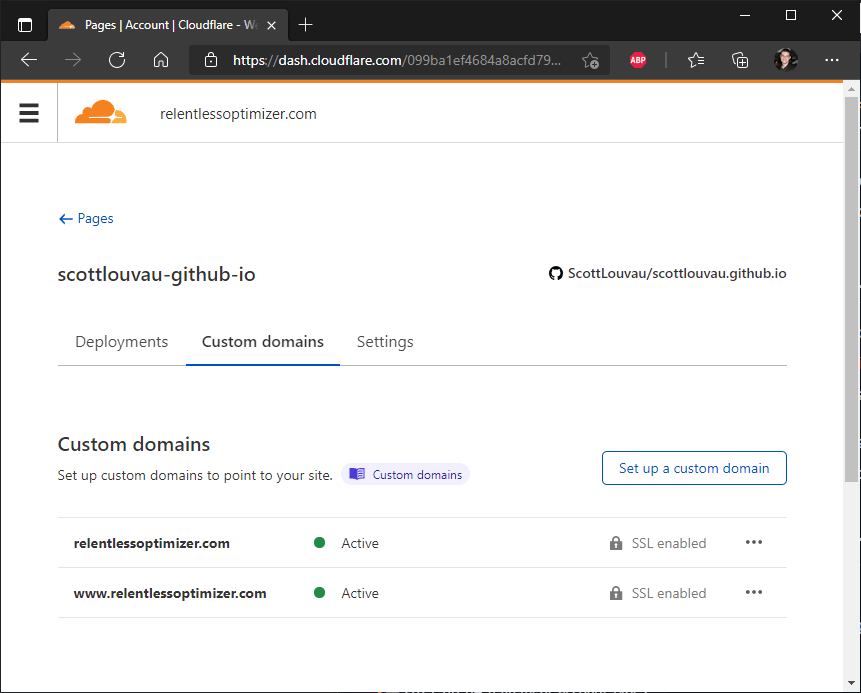The image size is (861, 693).
Task: Click the green Active dot for www.relentlessoptimizer.com
Action: [x=319, y=592]
